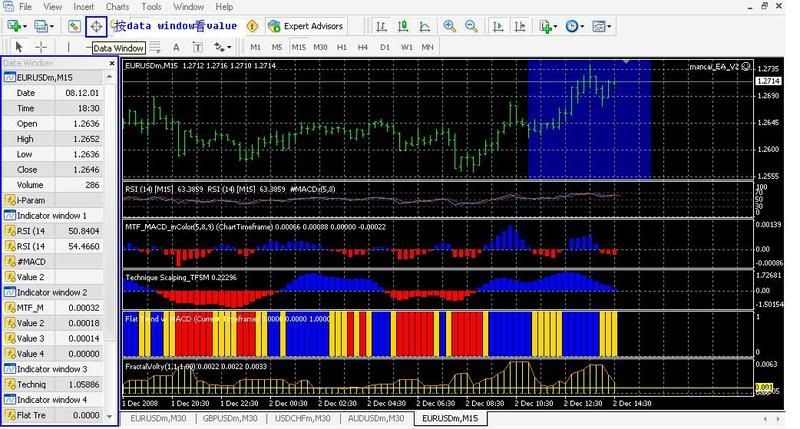Switch chart to candlesticks type

(x=403, y=26)
